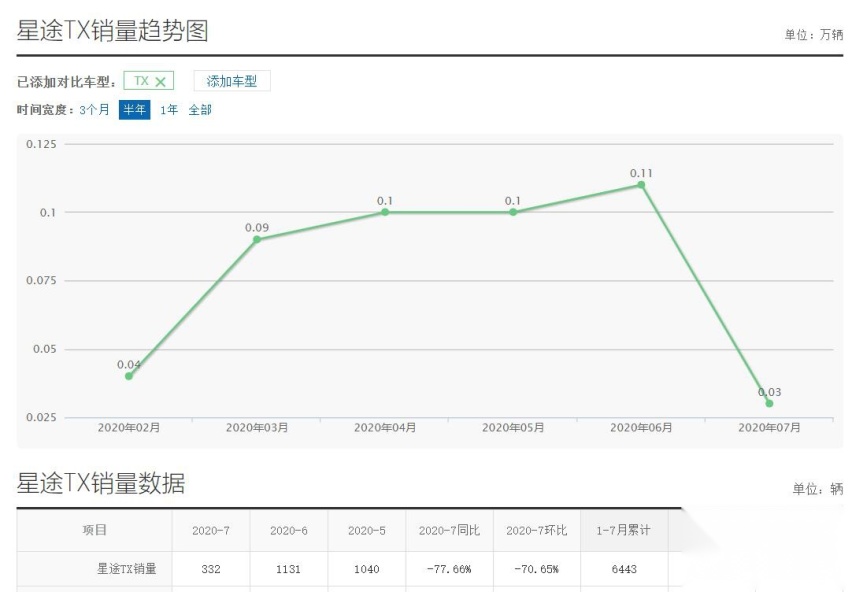
Task: Click the 2020-7 column header
Action: click(211, 531)
